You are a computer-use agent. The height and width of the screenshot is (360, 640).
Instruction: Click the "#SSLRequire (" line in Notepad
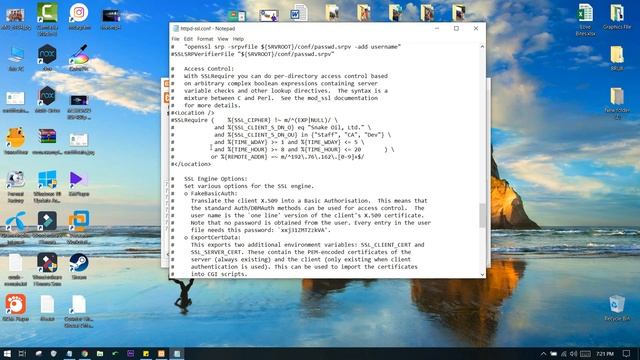pyautogui.click(x=255, y=120)
